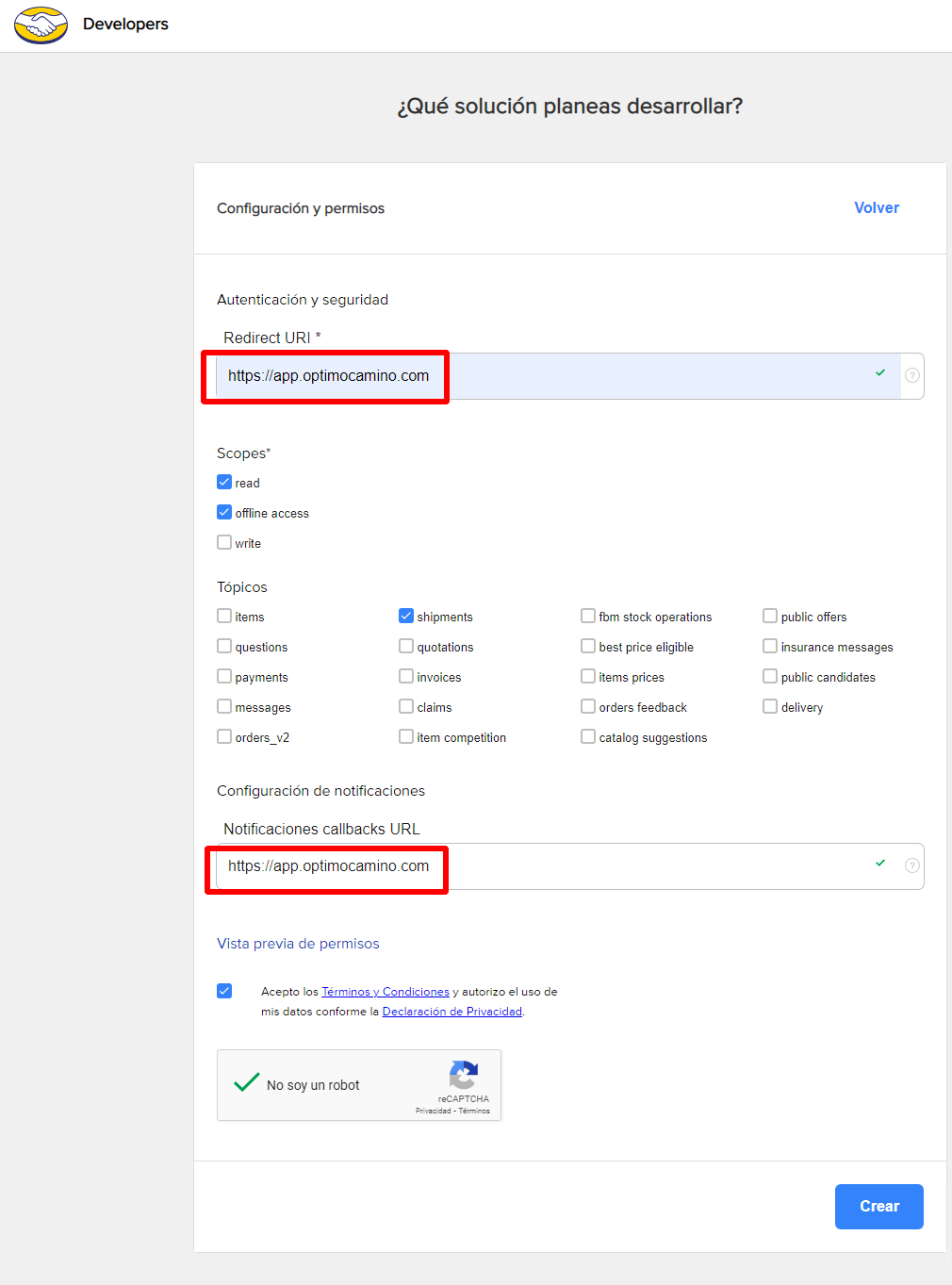This screenshot has width=952, height=1285.
Task: Uncheck the read scope checkbox
Action: (x=224, y=482)
